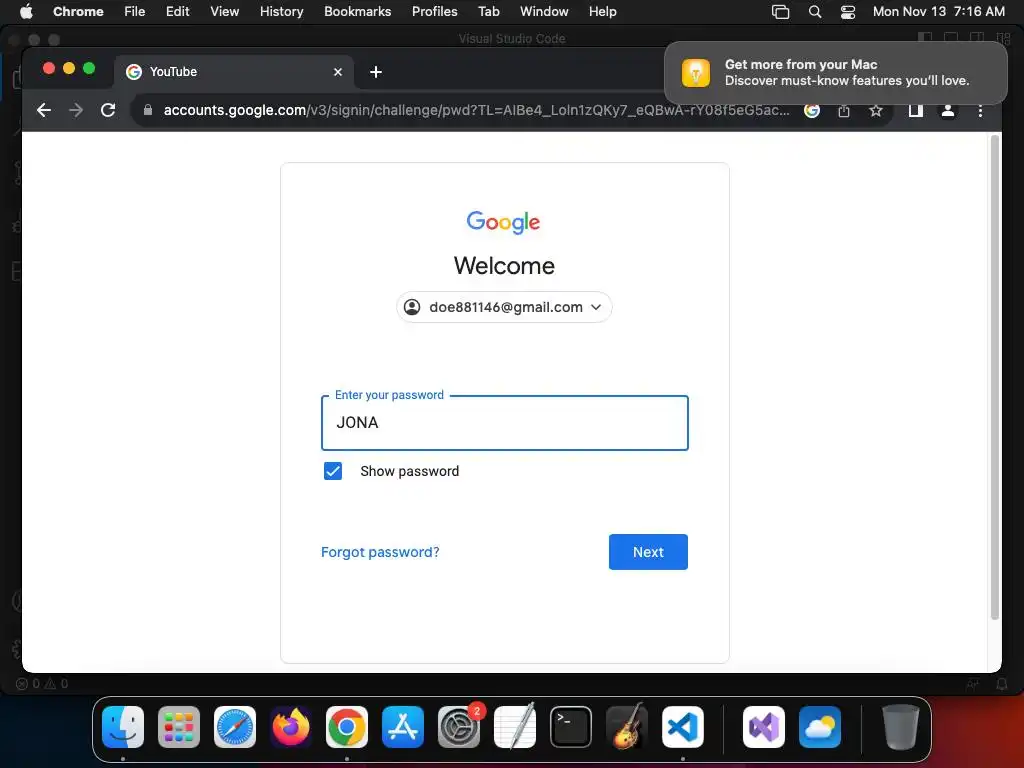Image resolution: width=1024 pixels, height=768 pixels.
Task: Open GarageBand from the Dock
Action: click(627, 727)
